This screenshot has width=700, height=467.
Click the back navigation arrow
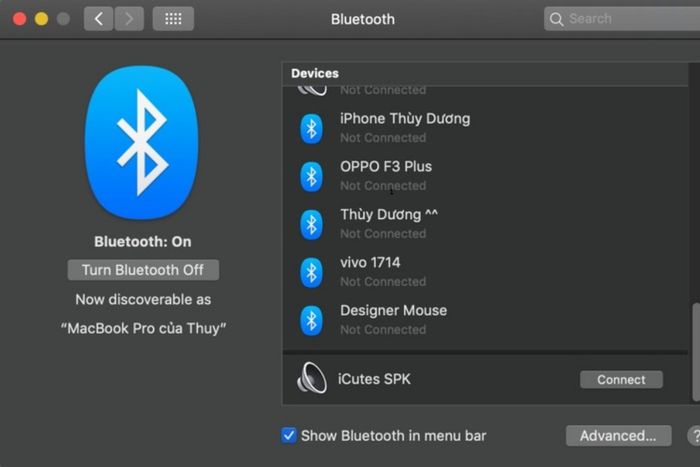point(98,19)
